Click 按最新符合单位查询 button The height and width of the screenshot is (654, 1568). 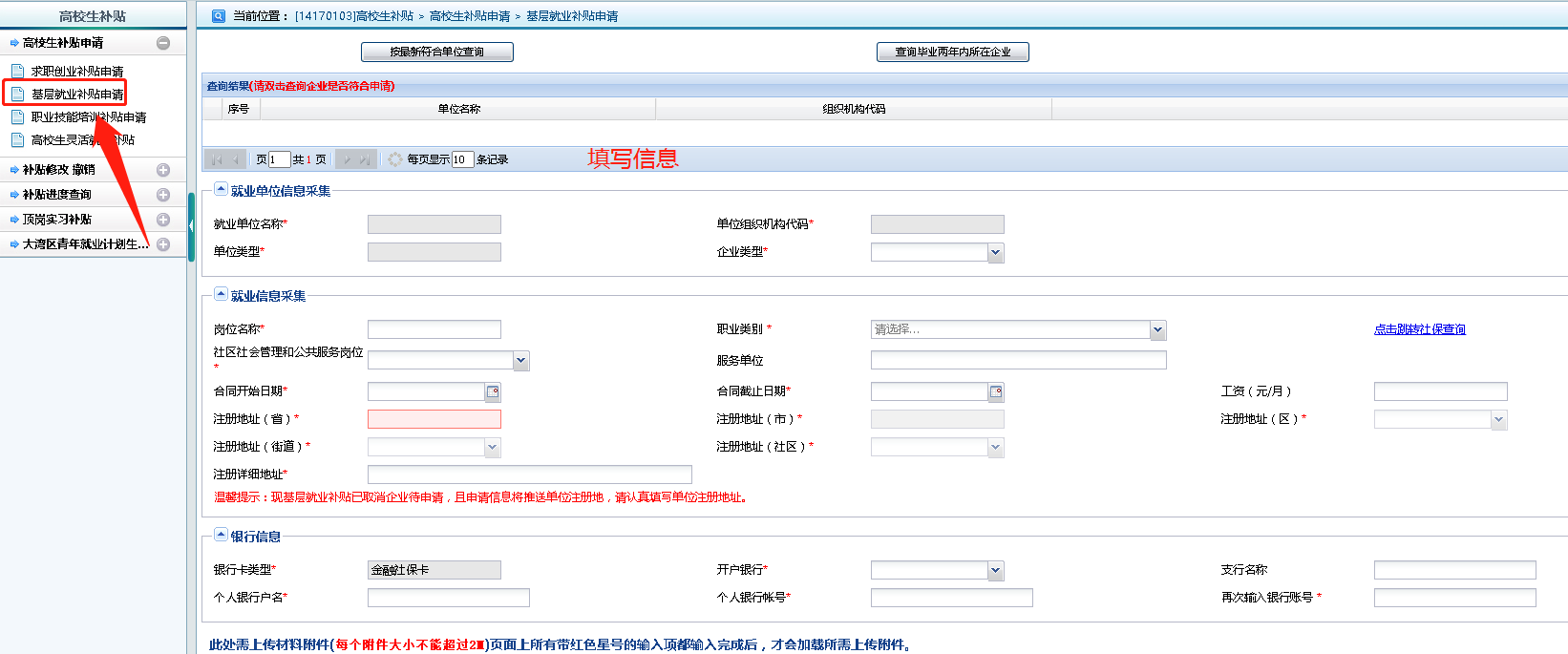tap(437, 53)
